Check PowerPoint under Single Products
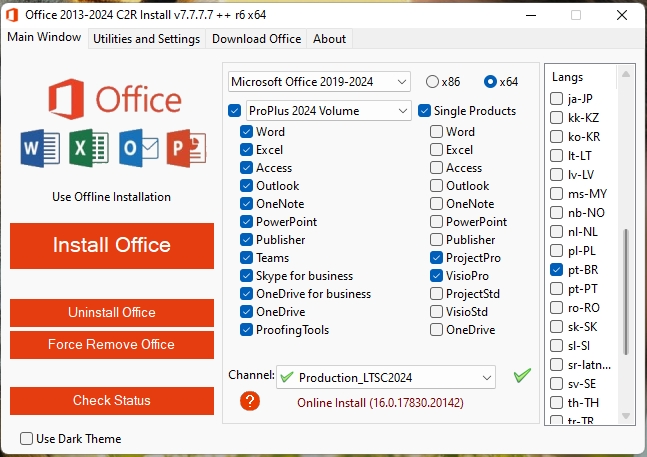The height and width of the screenshot is (457, 647). tap(436, 221)
